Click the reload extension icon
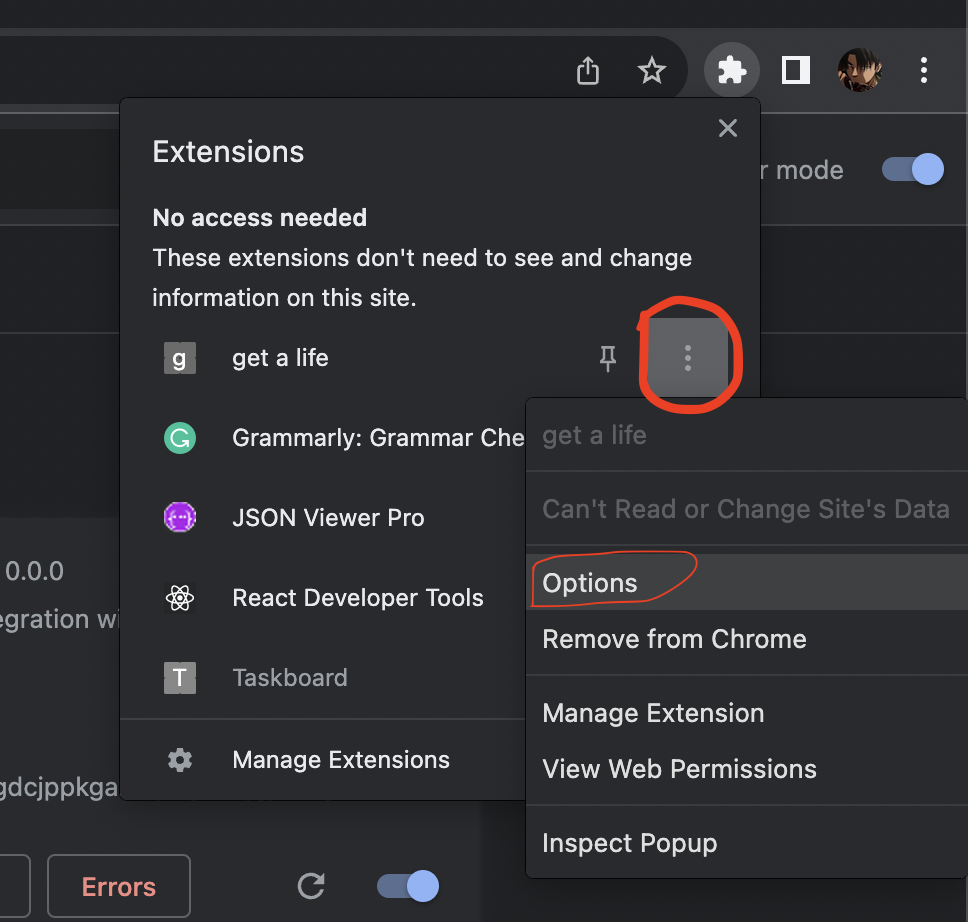Screen dimensions: 968x922 tap(312, 885)
